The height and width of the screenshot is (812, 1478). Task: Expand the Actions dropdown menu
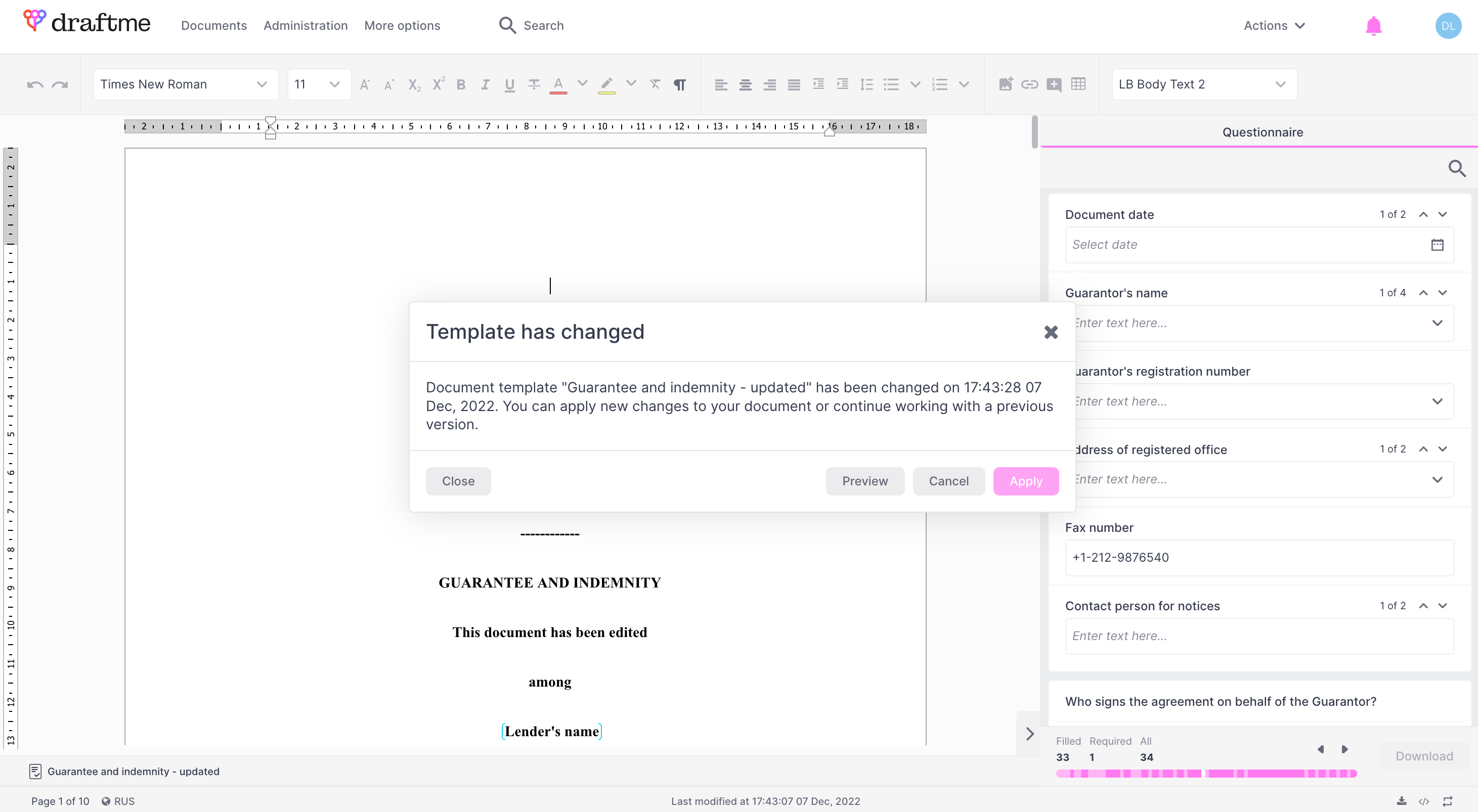[x=1274, y=26]
